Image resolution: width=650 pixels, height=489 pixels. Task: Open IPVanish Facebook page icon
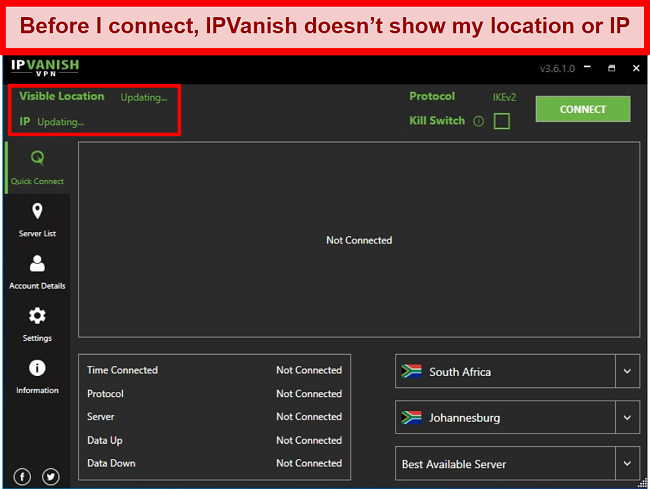22,477
